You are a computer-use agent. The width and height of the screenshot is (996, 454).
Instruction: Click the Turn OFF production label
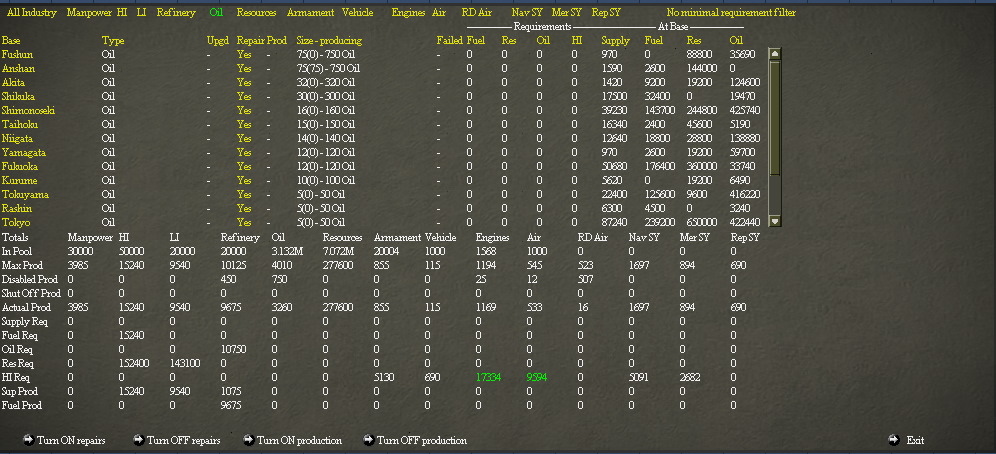(x=422, y=440)
